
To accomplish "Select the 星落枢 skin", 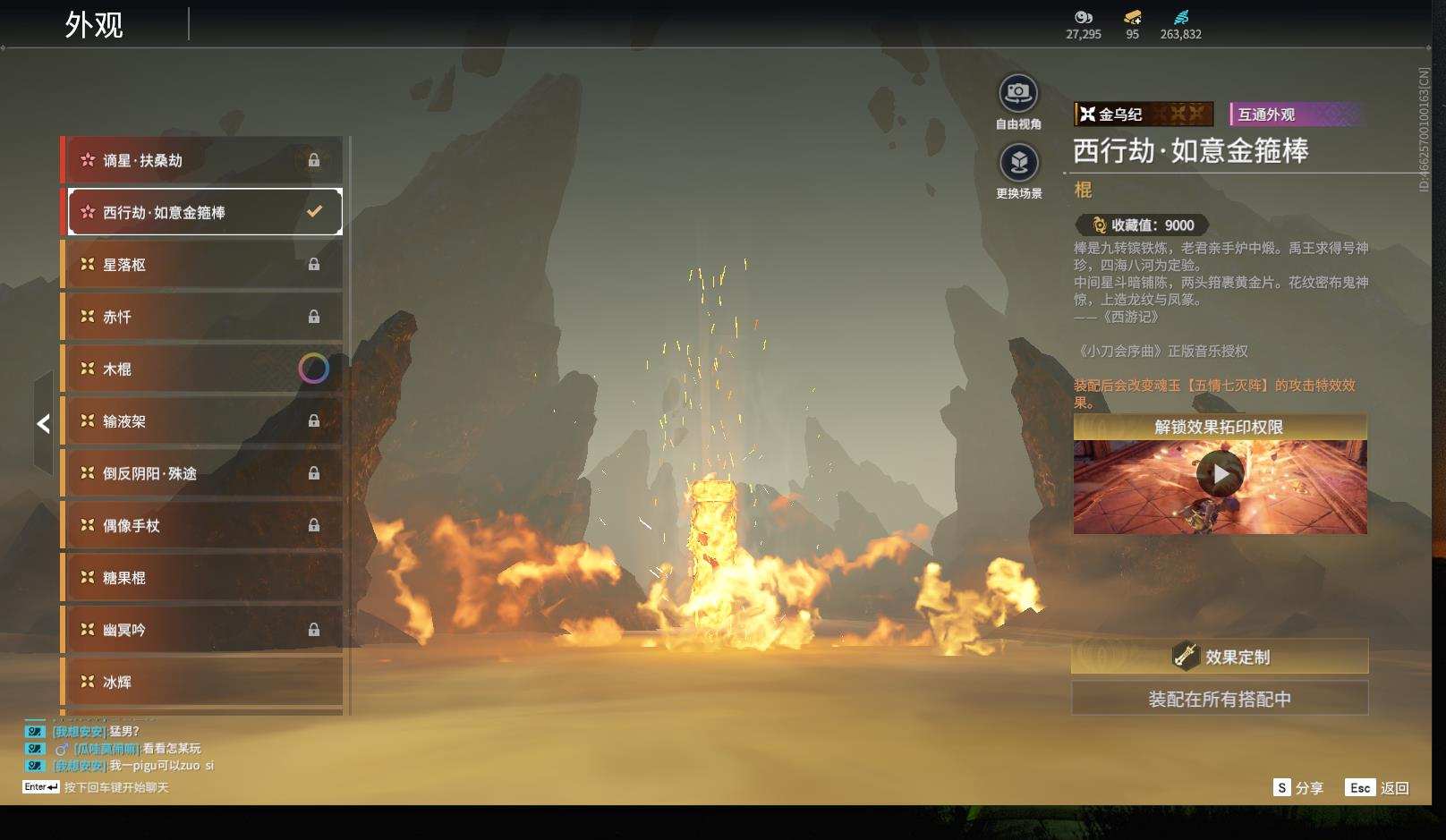I will click(201, 265).
